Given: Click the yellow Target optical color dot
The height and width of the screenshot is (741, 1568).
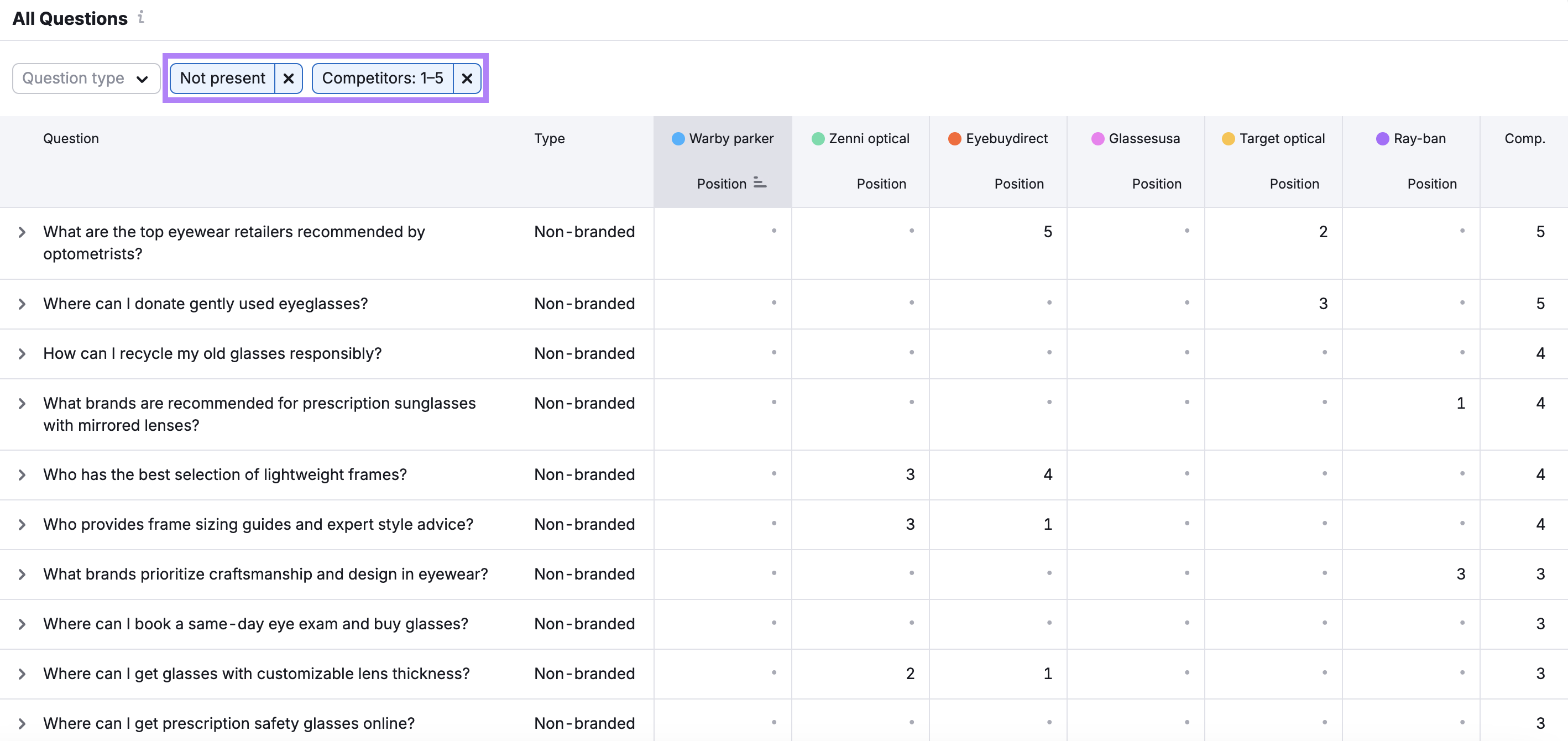Looking at the screenshot, I should pyautogui.click(x=1229, y=139).
